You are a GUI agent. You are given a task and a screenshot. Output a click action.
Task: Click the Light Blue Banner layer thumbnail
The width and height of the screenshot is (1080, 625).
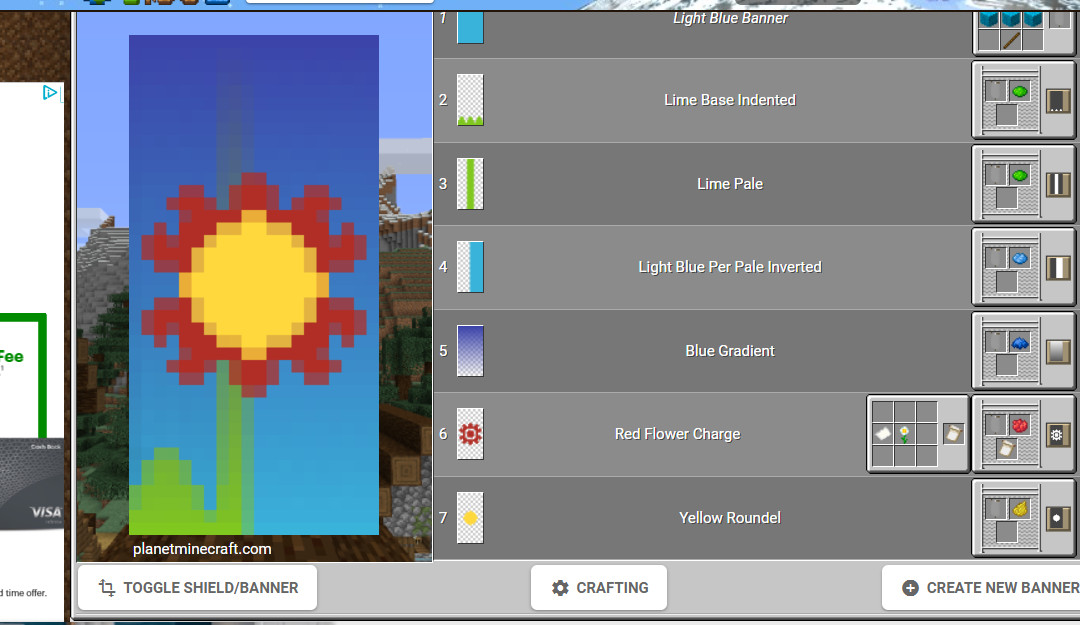pyautogui.click(x=470, y=28)
